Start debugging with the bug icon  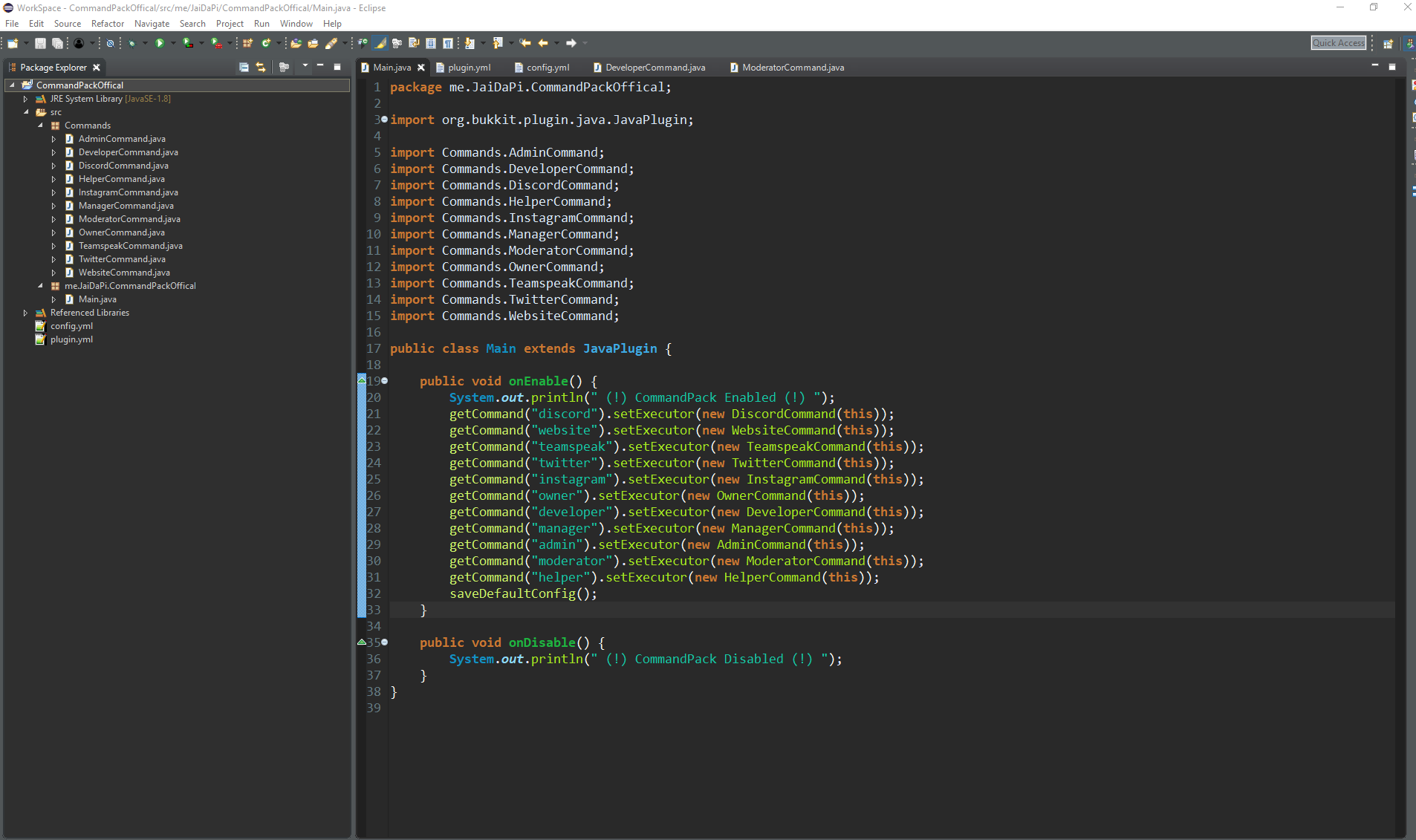click(131, 43)
